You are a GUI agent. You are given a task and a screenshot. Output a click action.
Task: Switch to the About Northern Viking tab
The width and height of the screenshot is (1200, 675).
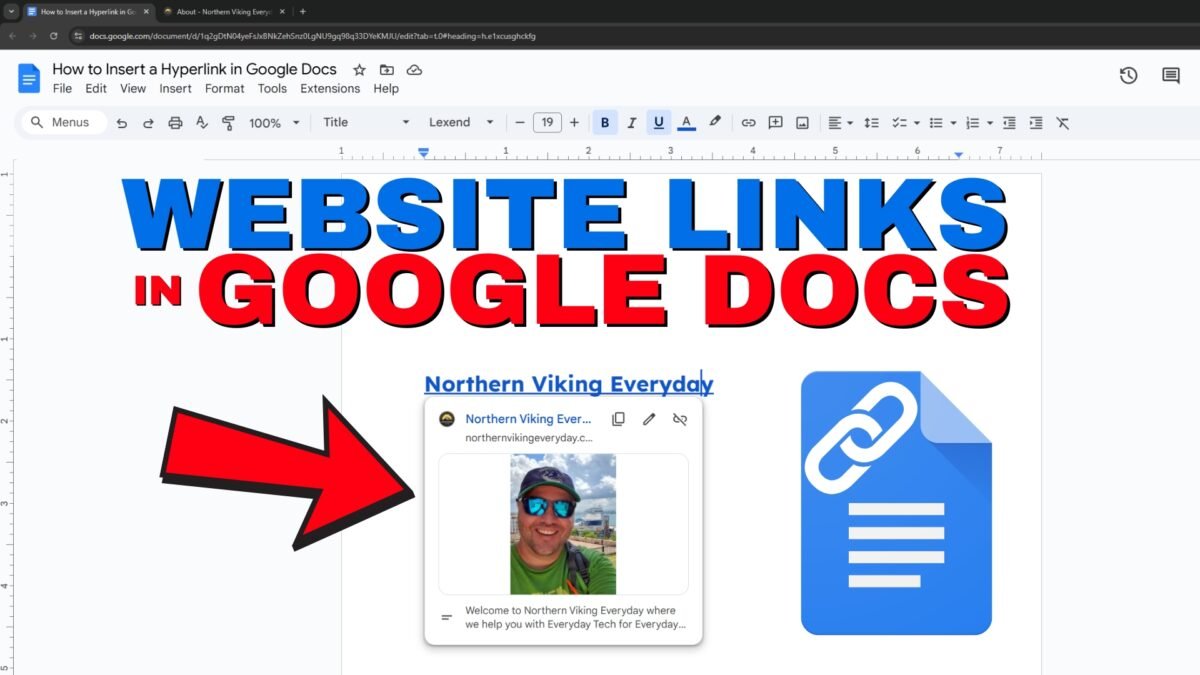tap(223, 12)
